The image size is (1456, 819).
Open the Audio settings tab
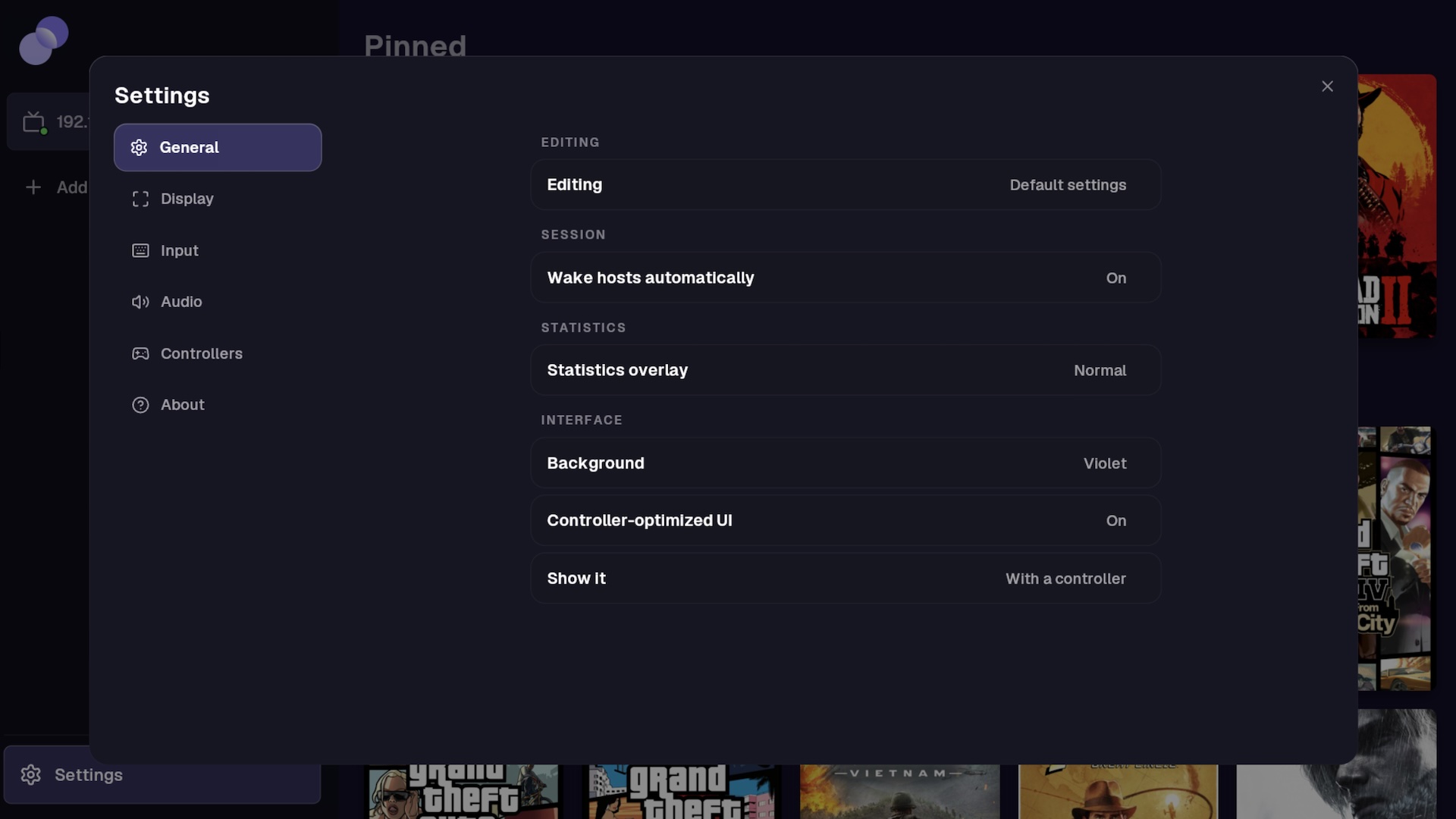(x=218, y=302)
